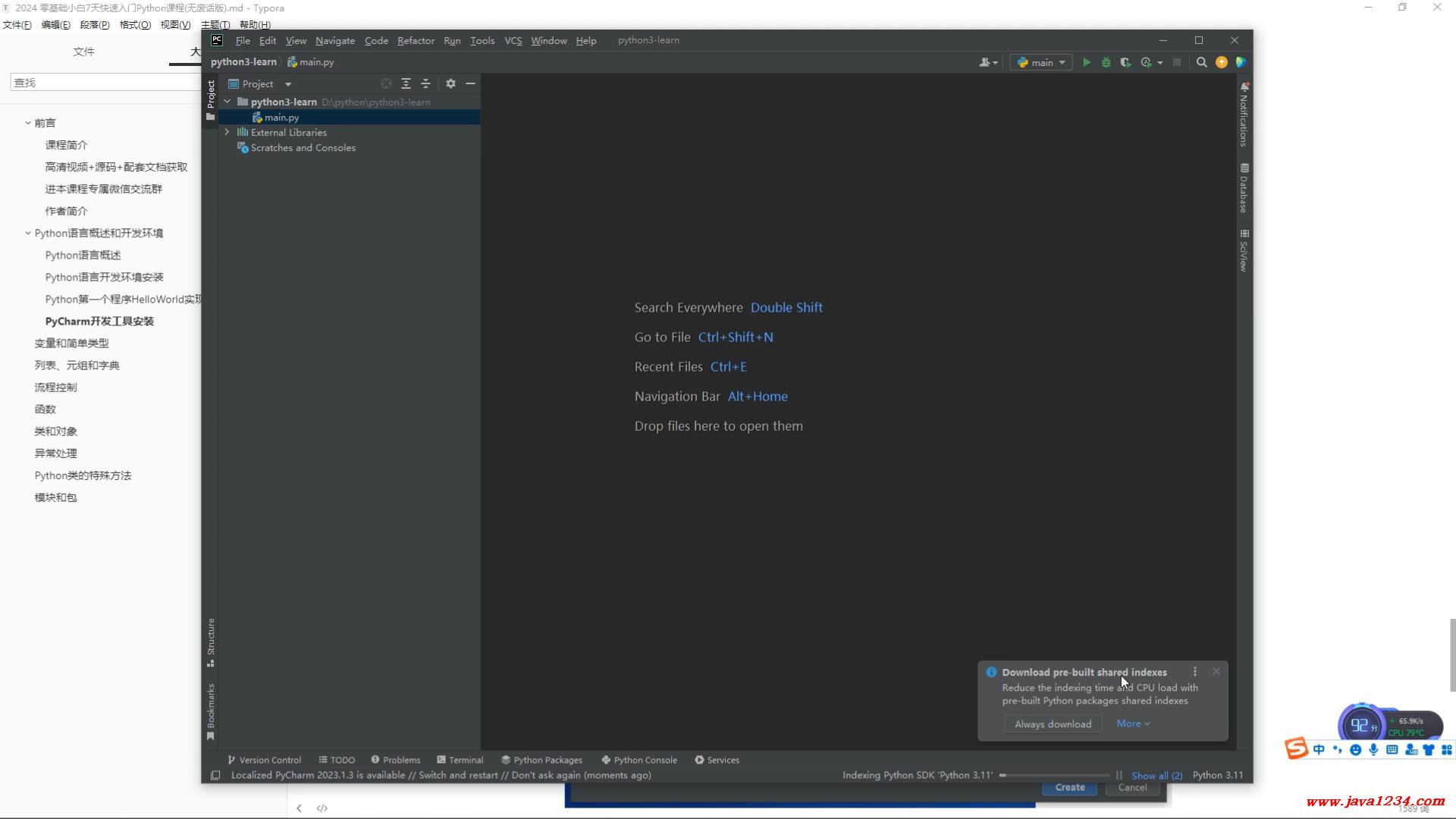Viewport: 1456px width, 819px height.
Task: Open the Refactor menu in PyCharm
Action: tap(416, 40)
